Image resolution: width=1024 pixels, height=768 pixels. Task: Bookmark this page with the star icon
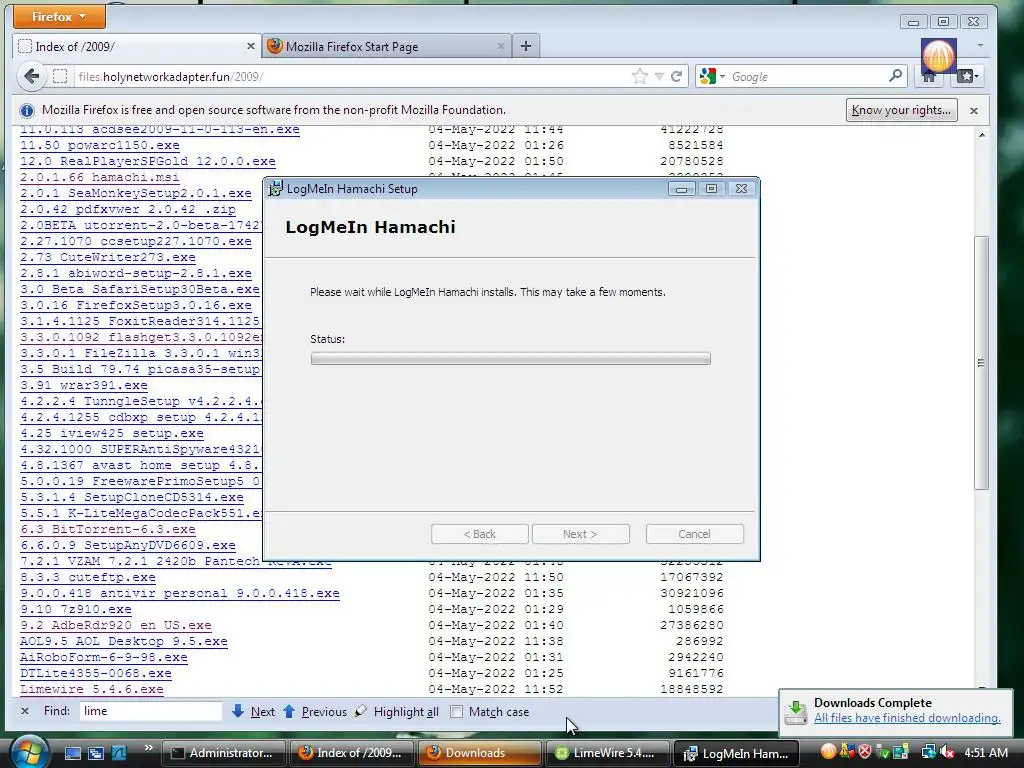[639, 76]
